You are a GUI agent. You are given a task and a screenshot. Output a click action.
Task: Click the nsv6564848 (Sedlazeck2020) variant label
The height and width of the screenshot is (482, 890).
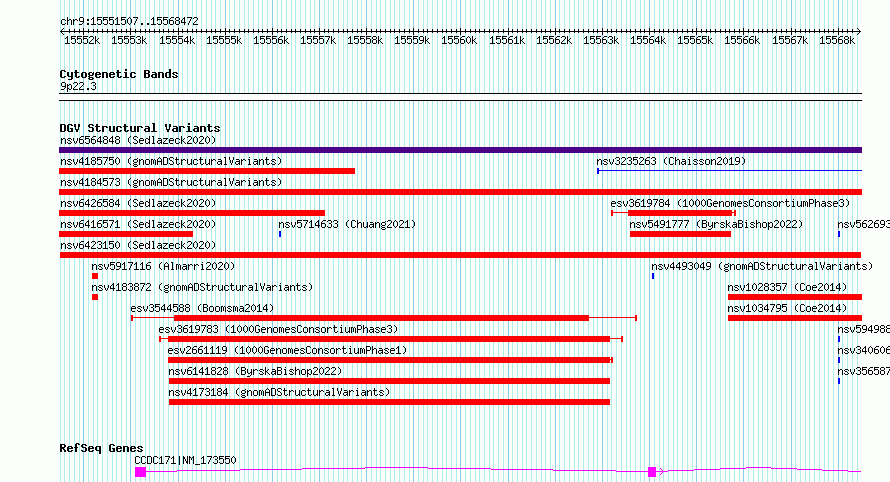(x=138, y=140)
